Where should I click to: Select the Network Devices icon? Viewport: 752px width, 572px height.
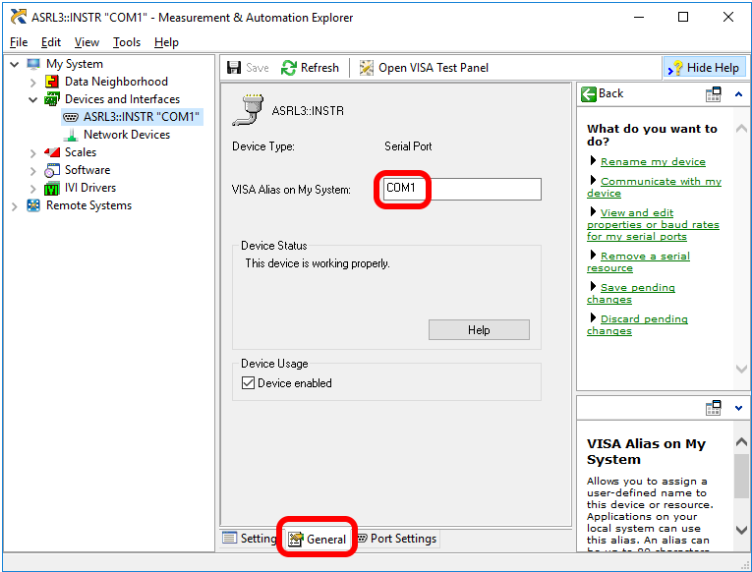tap(71, 135)
